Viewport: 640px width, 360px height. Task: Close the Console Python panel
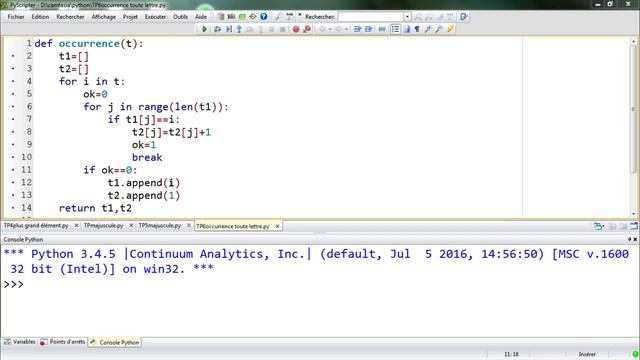pos(635,239)
